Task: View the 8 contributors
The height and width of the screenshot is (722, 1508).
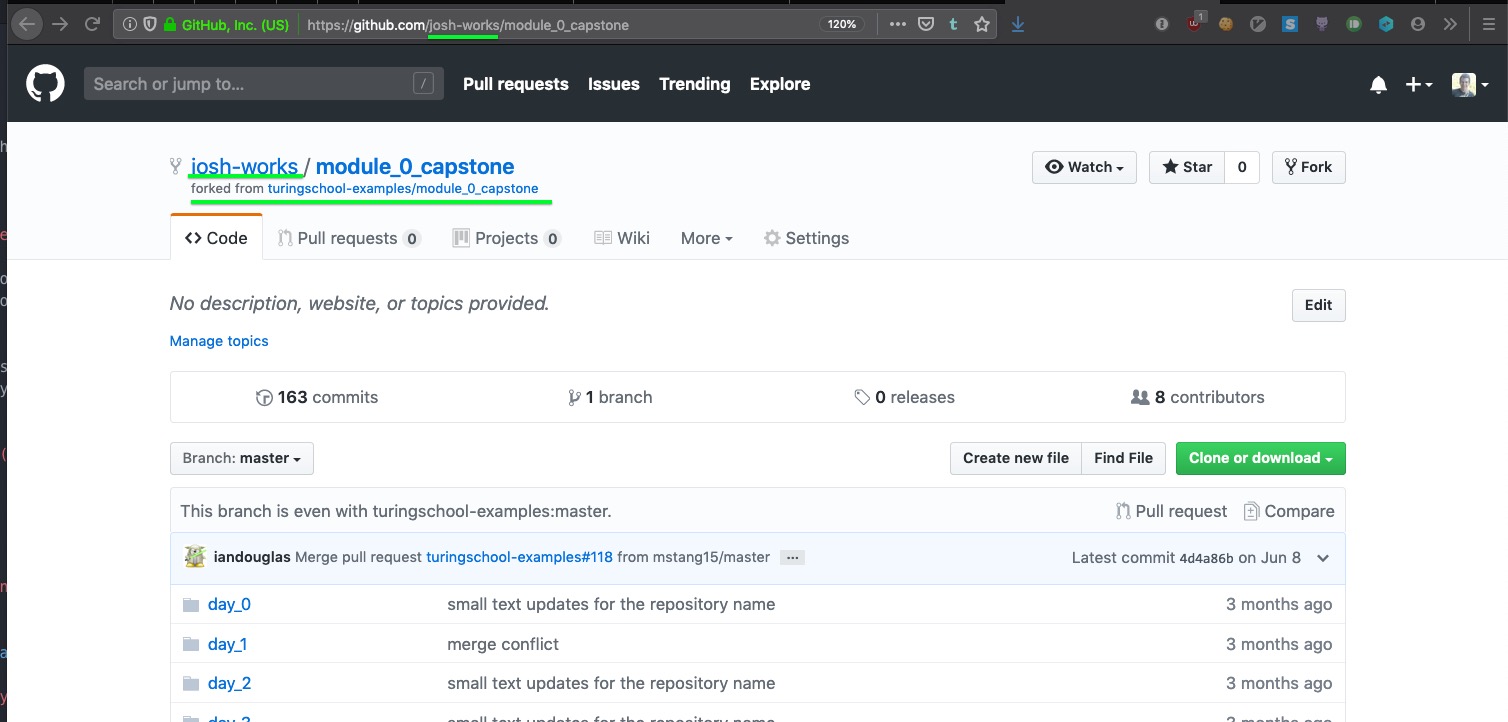Action: point(1197,397)
